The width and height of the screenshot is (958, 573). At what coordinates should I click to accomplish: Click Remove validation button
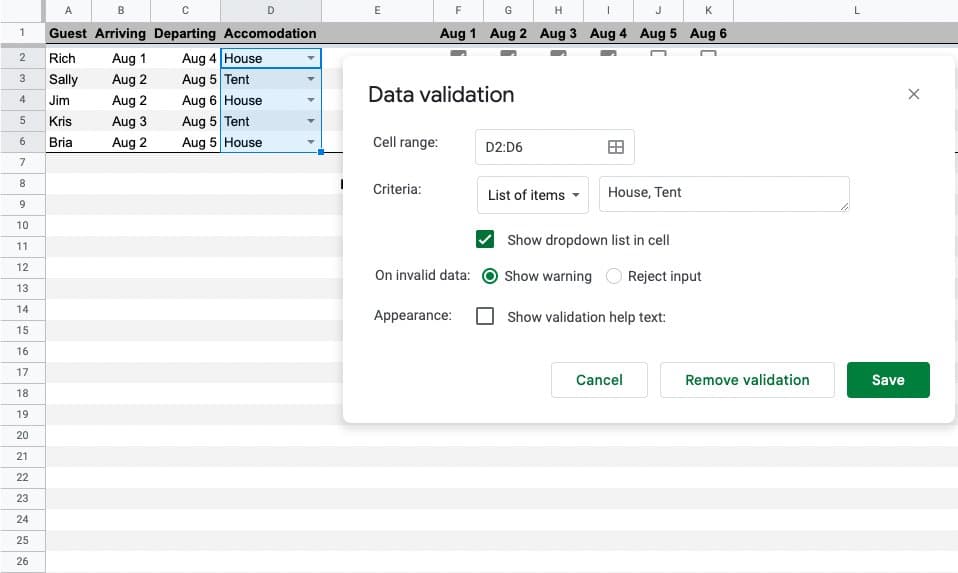pyautogui.click(x=747, y=380)
